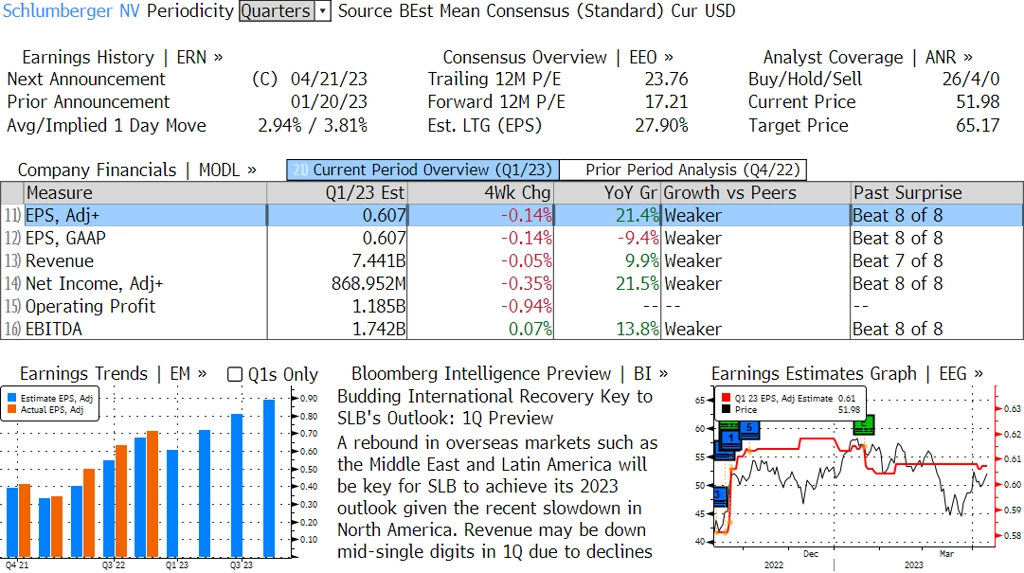Open Earnings Estimates Graph EEG link
Viewport: 1024px width, 573px height.
pyautogui.click(x=846, y=374)
